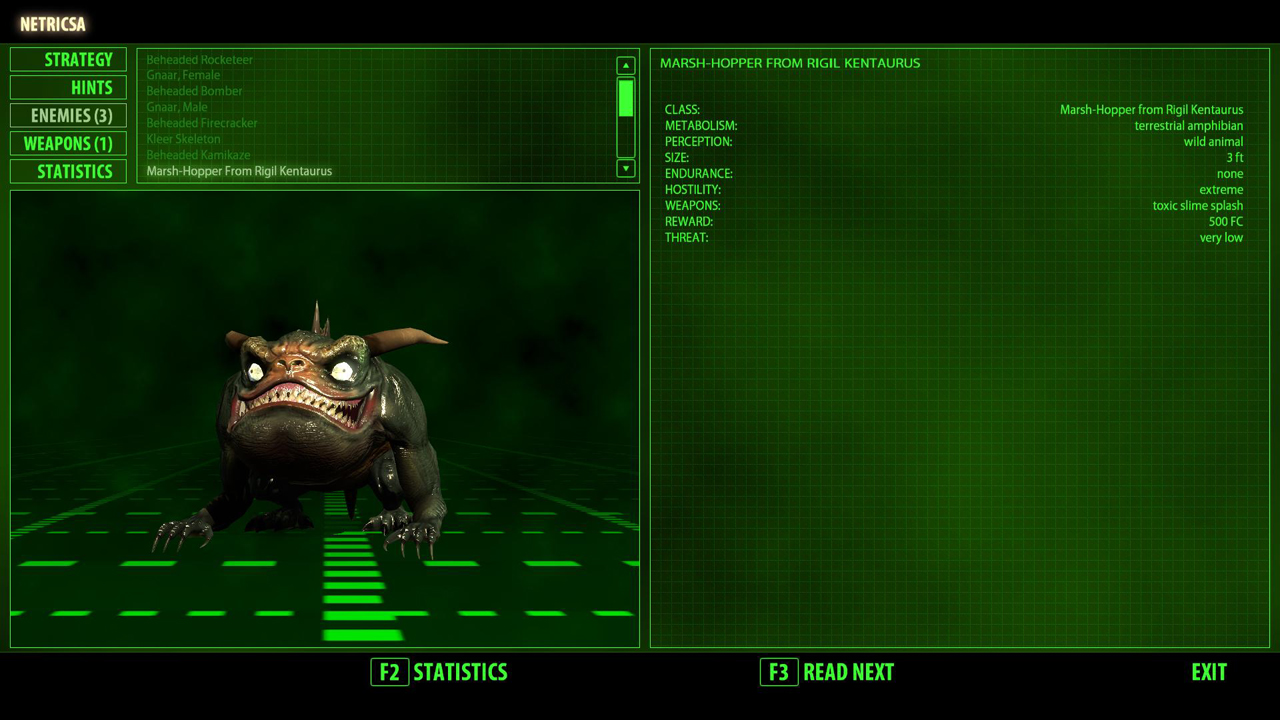
Task: Choose Beheaded Bomber from the list
Action: [x=194, y=91]
